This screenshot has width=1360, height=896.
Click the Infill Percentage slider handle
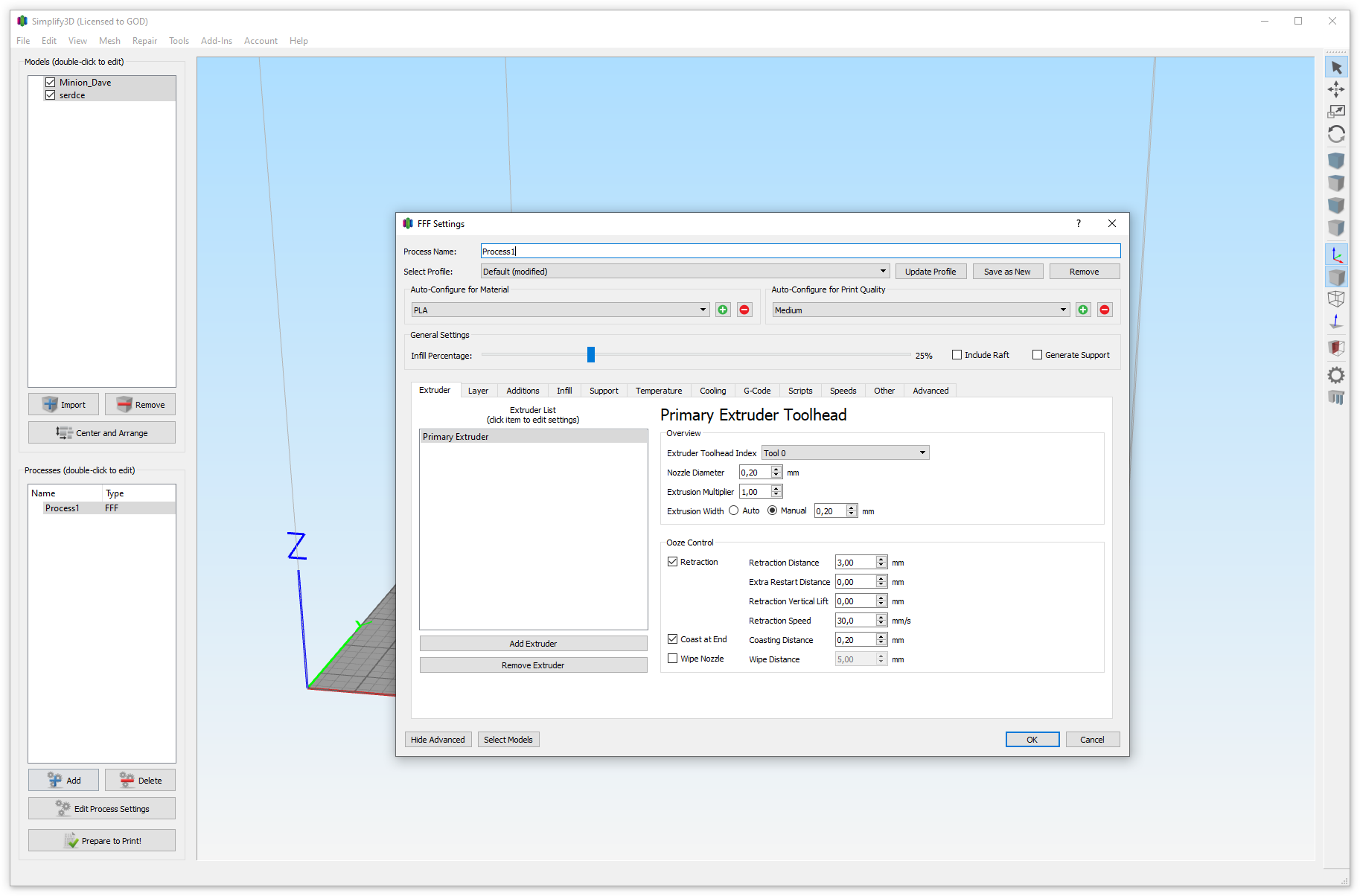591,354
